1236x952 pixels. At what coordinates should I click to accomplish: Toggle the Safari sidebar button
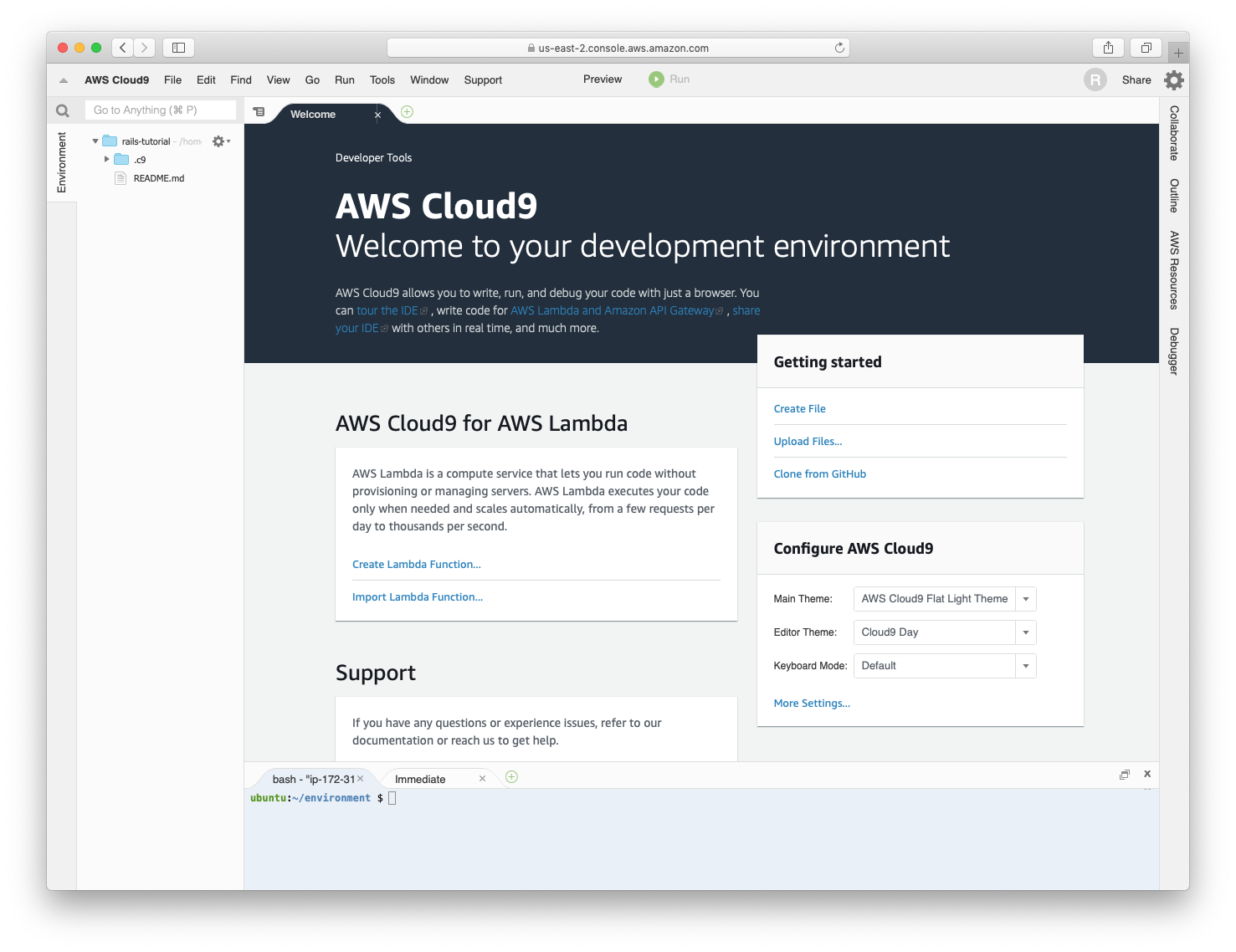click(x=178, y=48)
